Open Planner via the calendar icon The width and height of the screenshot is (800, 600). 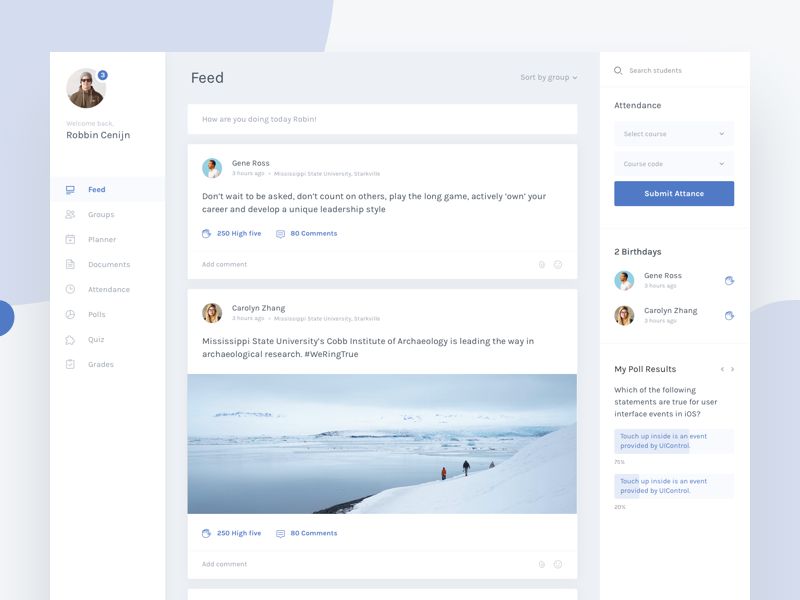(x=70, y=239)
